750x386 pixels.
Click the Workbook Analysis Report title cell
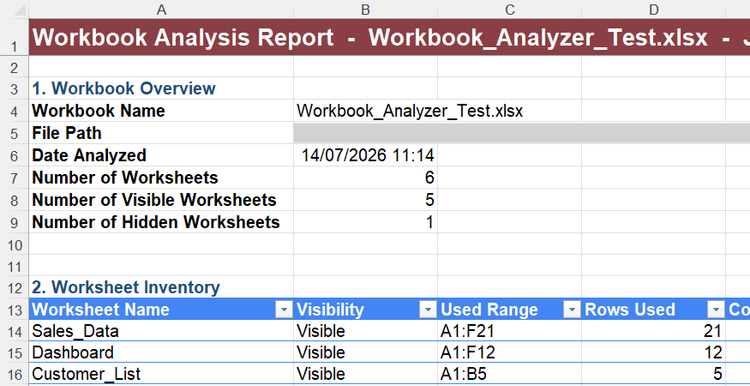click(x=389, y=37)
